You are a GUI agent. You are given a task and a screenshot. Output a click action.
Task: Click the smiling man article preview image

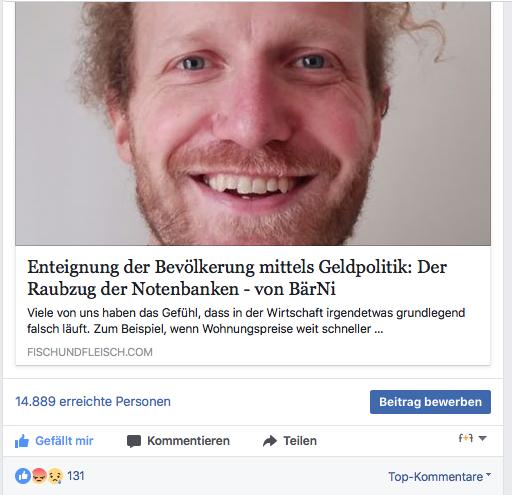(253, 123)
